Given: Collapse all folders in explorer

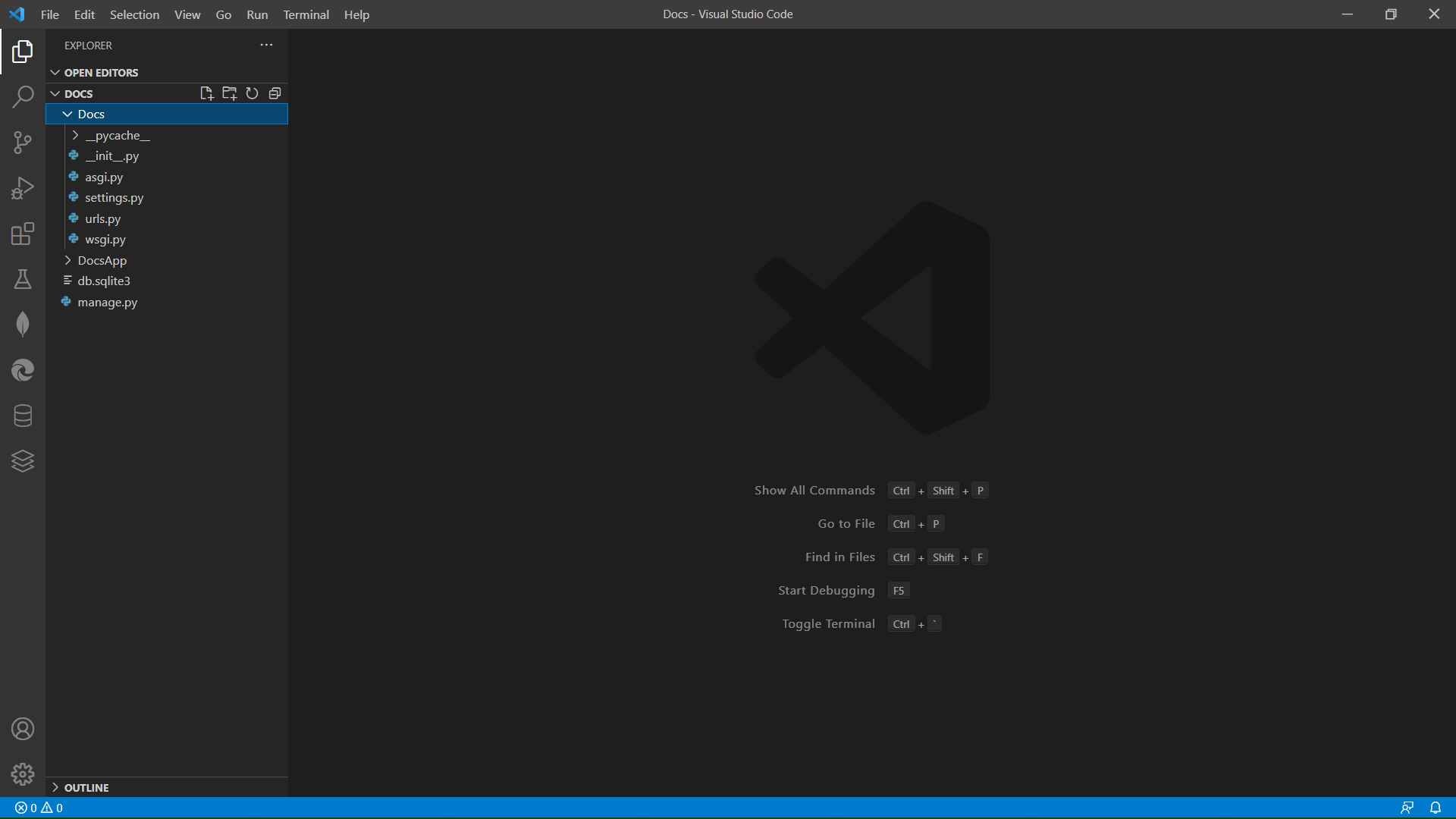Looking at the screenshot, I should (x=275, y=93).
